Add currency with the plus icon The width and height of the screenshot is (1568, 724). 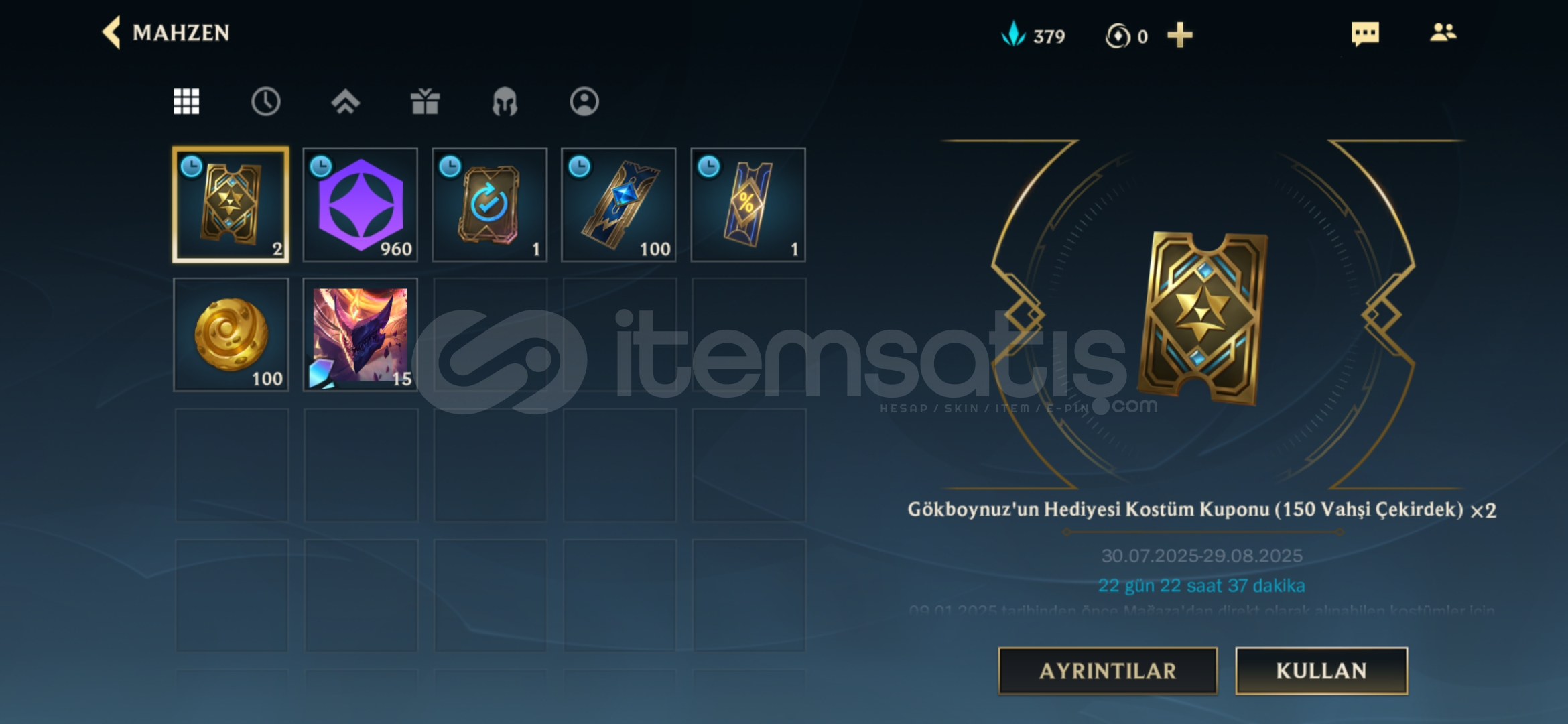pyautogui.click(x=1179, y=35)
